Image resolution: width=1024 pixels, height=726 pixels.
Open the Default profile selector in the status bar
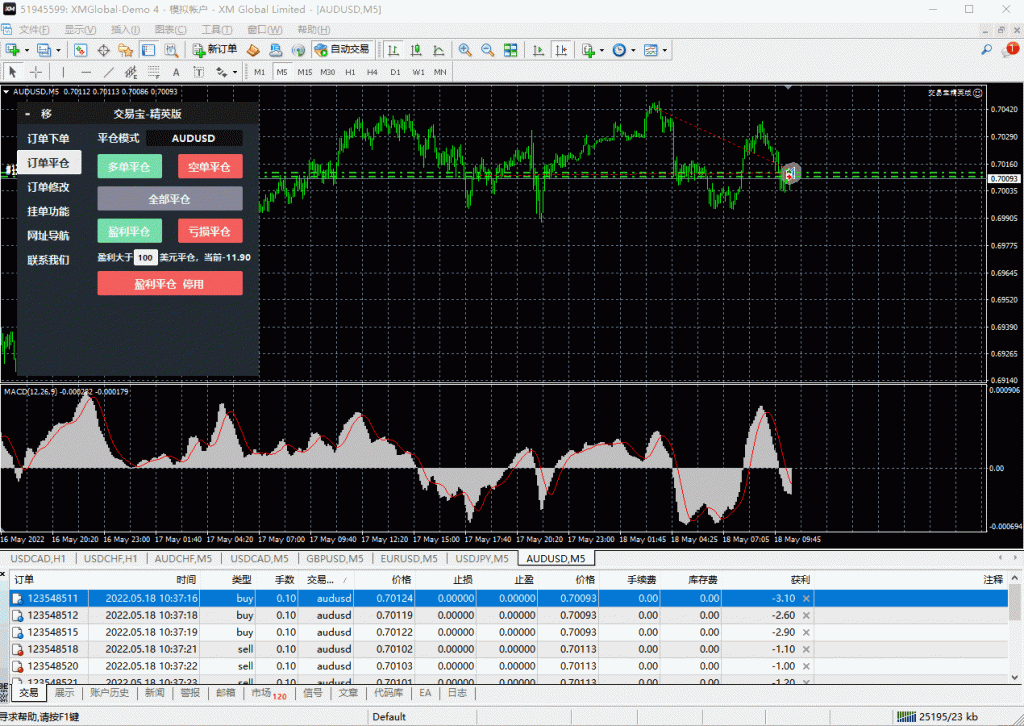[x=388, y=716]
